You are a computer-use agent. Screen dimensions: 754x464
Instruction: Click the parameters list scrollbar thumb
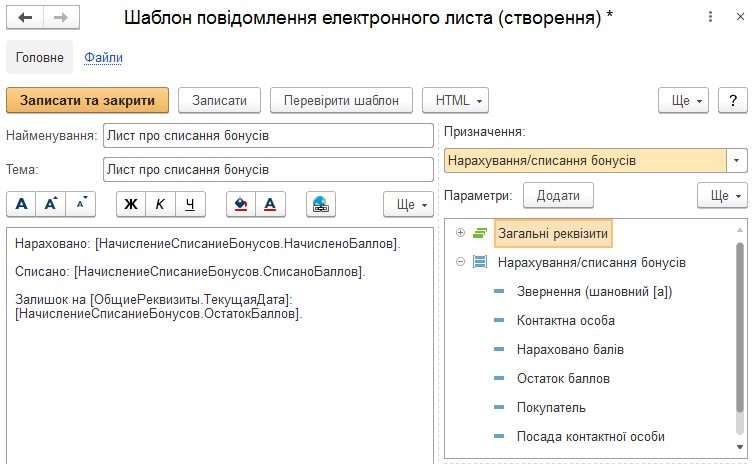[x=740, y=327]
